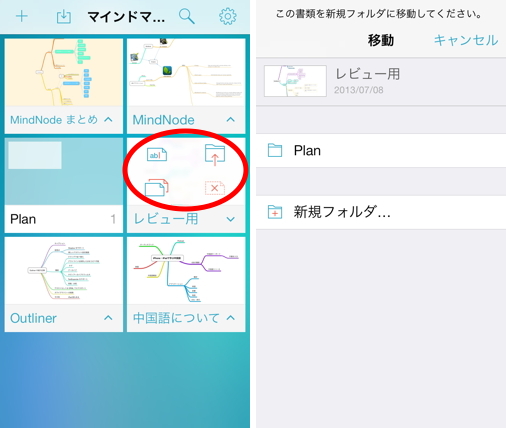
Task: Expand options for MindNode まとめ
Action: (x=108, y=119)
